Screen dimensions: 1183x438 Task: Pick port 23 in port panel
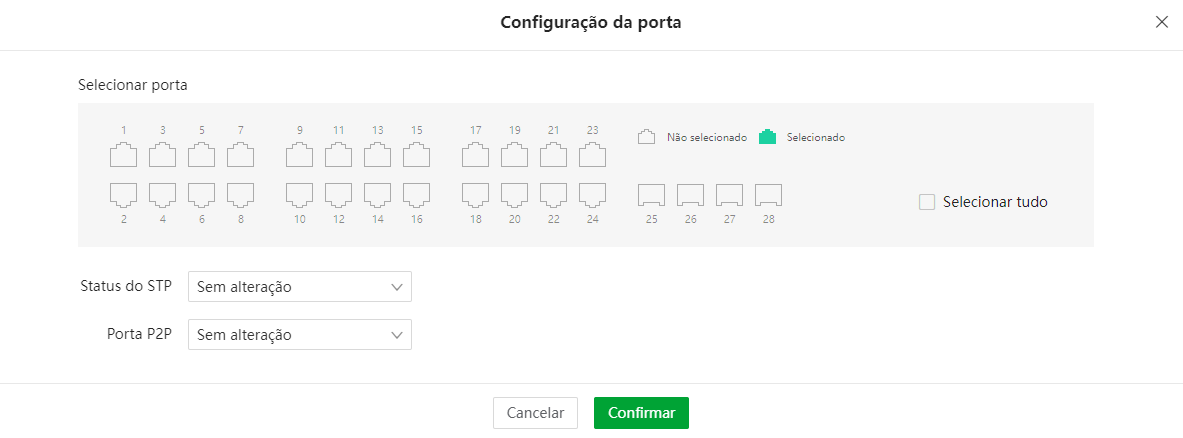click(x=592, y=155)
